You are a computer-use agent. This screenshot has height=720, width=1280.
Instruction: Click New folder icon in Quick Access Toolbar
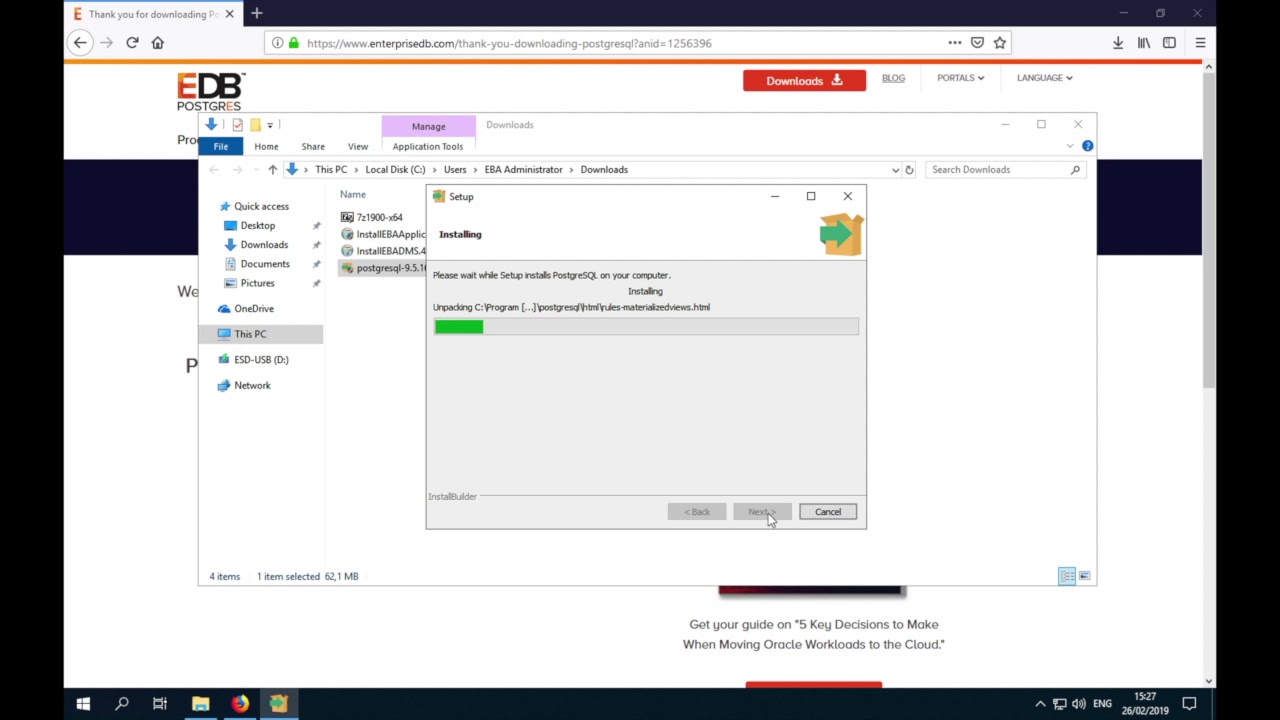(x=255, y=125)
